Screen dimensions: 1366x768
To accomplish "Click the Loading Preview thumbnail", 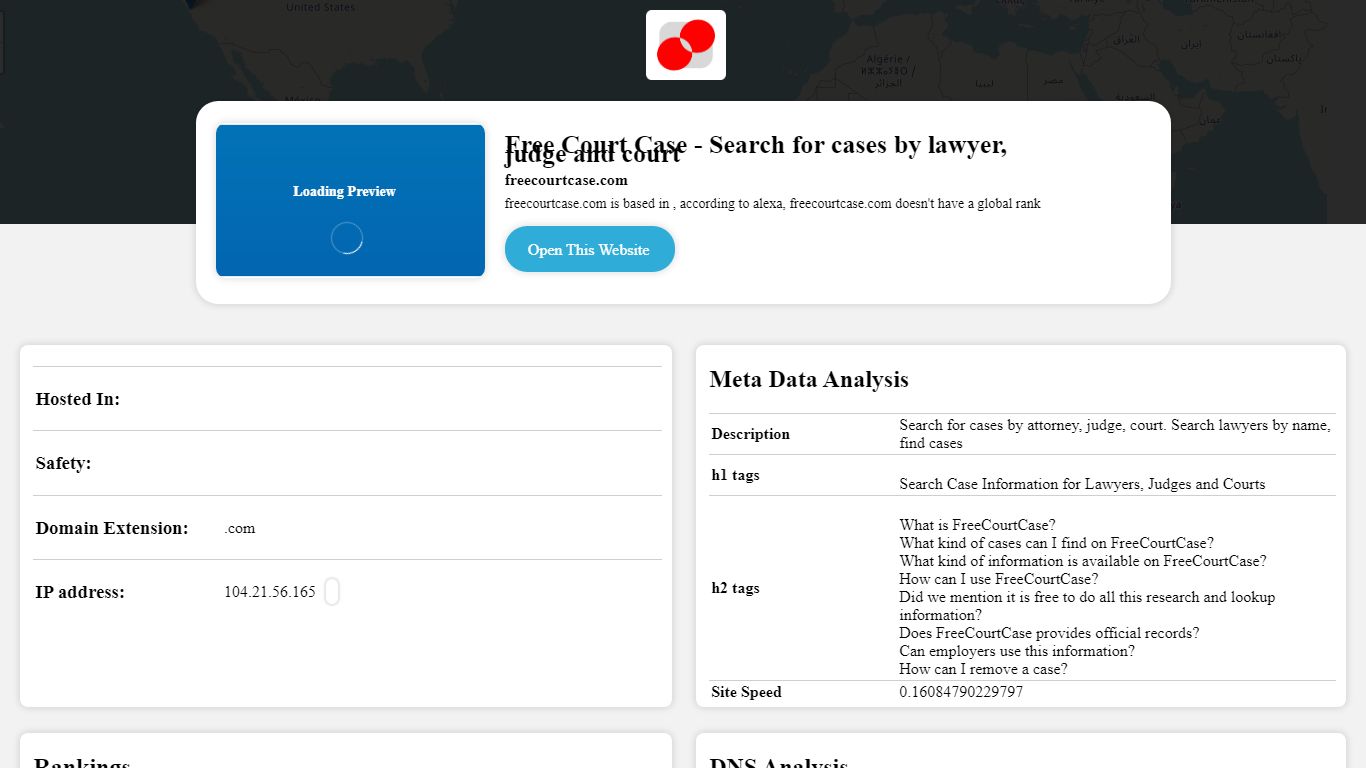I will click(x=350, y=200).
